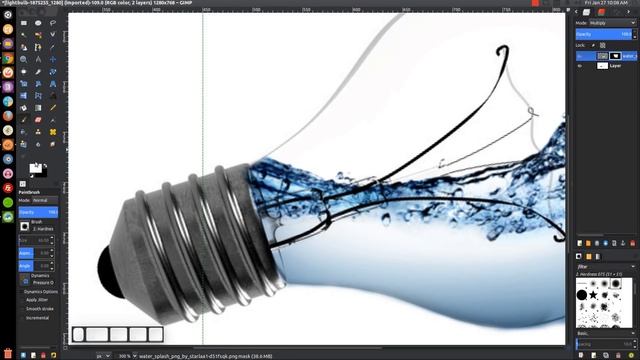
Task: Open the brush filter dropdown arrow
Action: point(633,267)
